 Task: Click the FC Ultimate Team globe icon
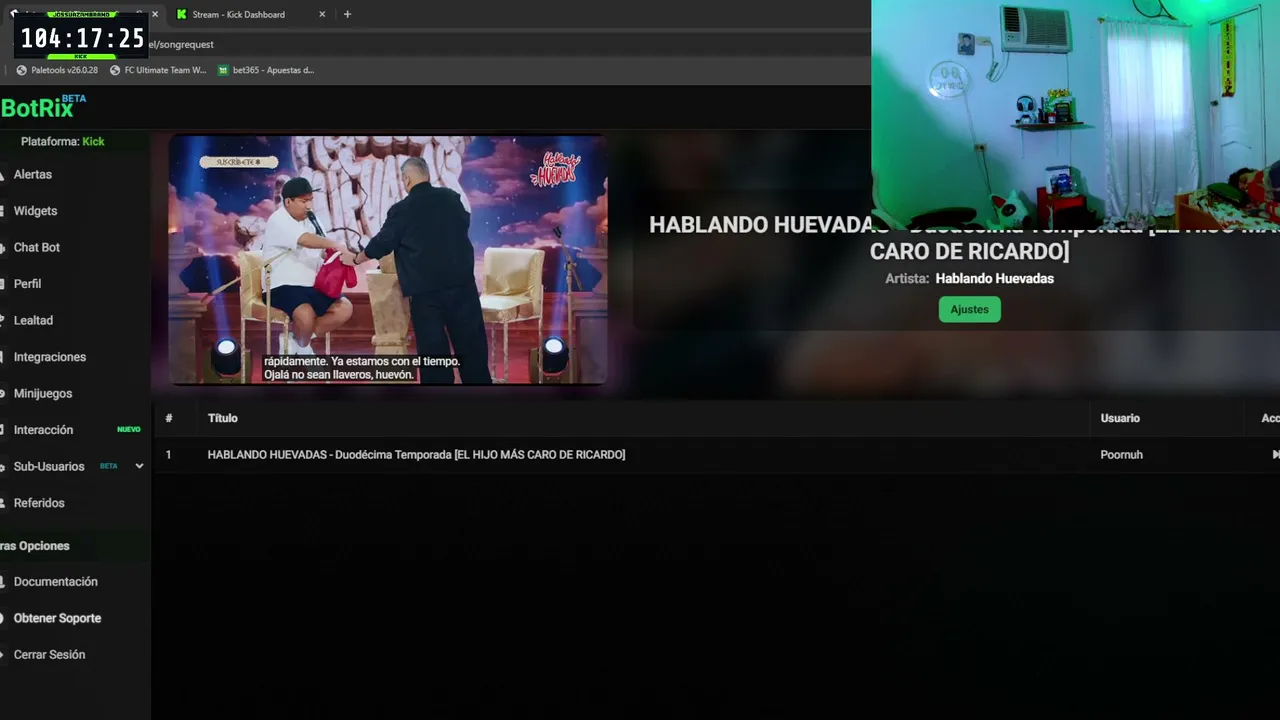click(115, 70)
